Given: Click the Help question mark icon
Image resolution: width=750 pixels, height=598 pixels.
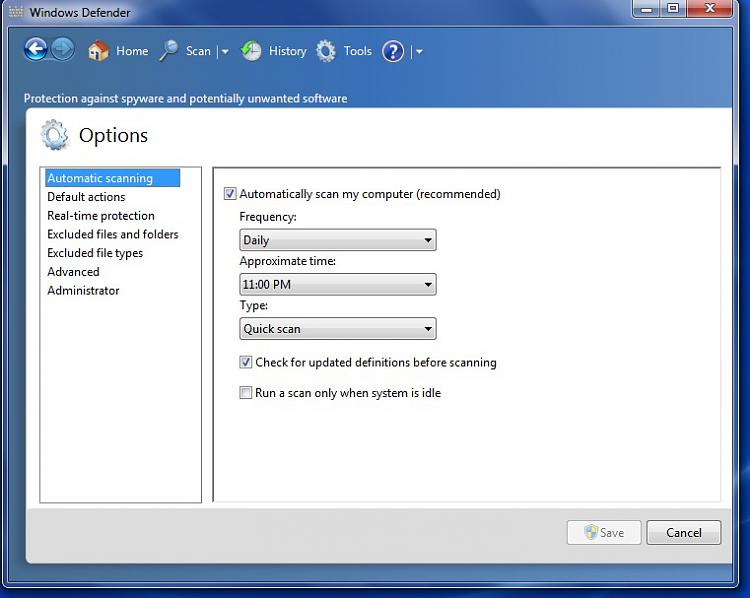Looking at the screenshot, I should (x=393, y=51).
